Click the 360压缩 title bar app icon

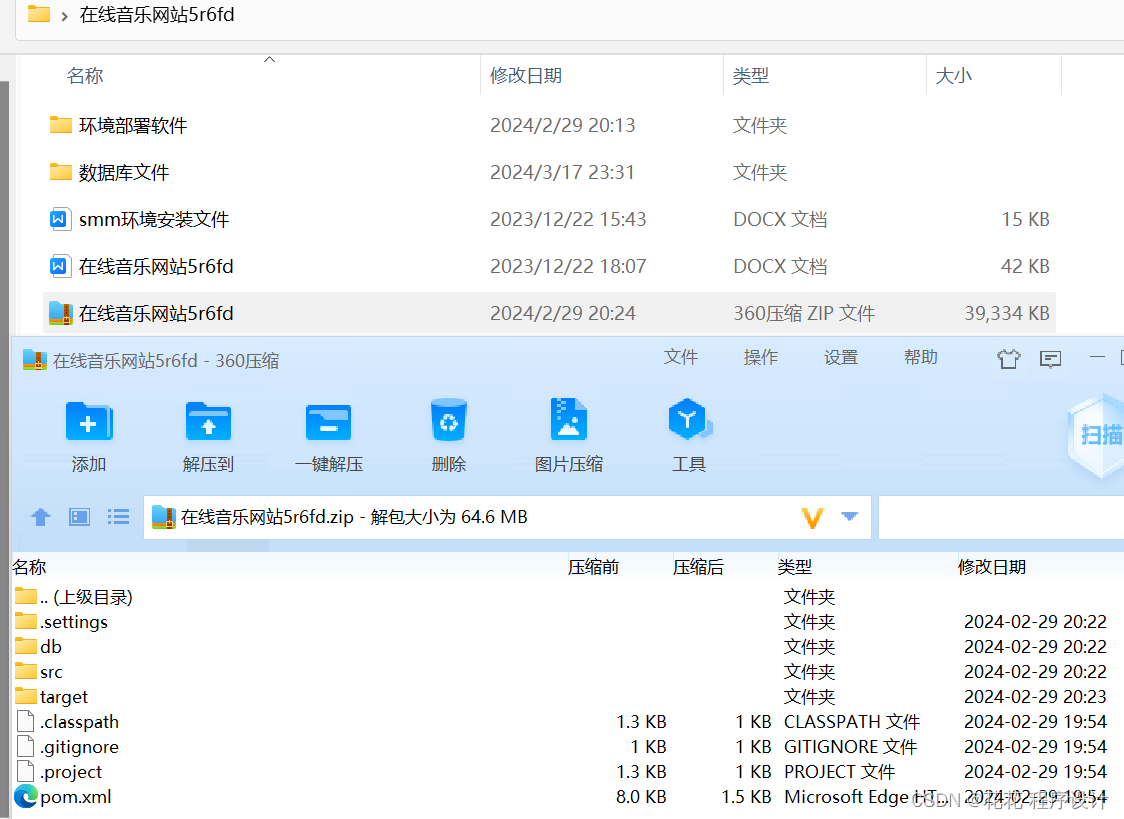point(34,360)
